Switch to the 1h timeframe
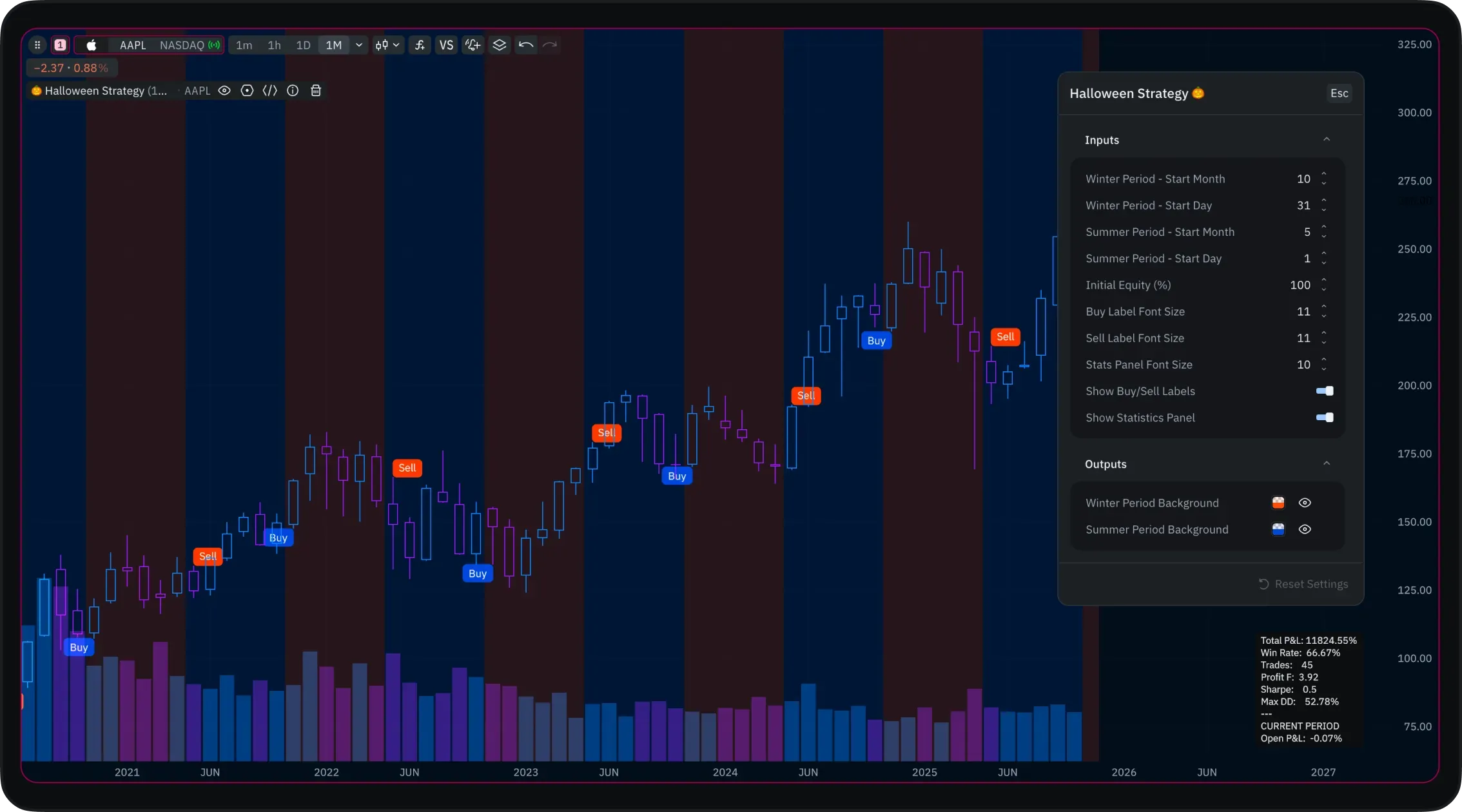The width and height of the screenshot is (1462, 812). coord(274,45)
